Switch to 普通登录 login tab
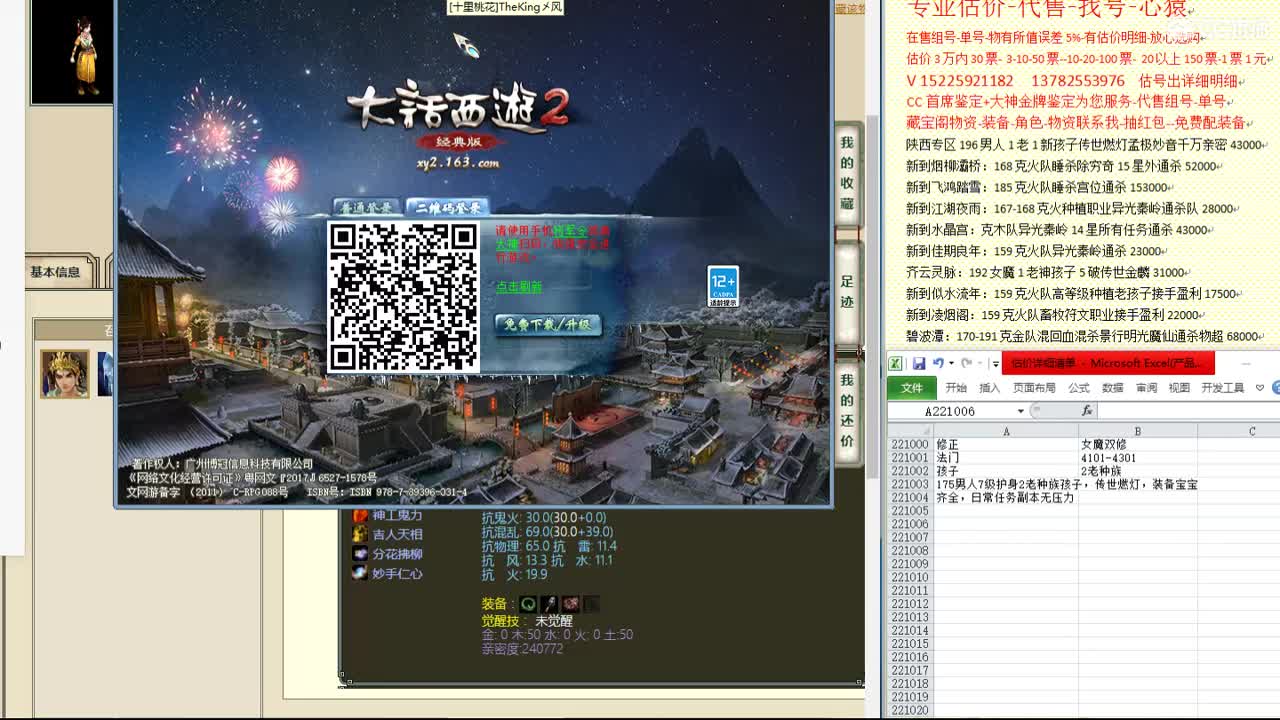 click(x=367, y=207)
